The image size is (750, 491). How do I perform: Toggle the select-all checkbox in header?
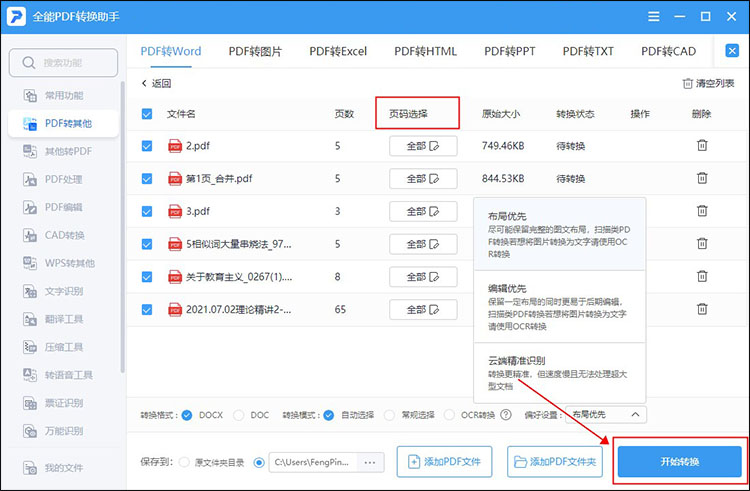point(147,114)
